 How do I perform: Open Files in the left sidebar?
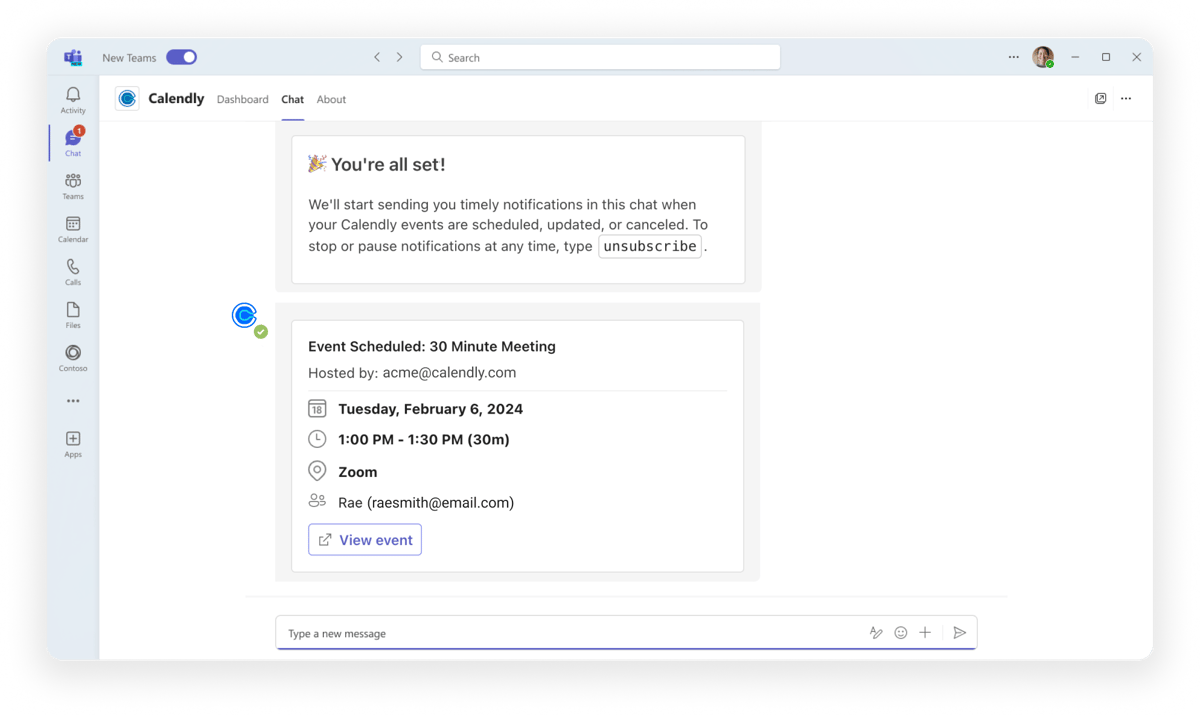(73, 315)
